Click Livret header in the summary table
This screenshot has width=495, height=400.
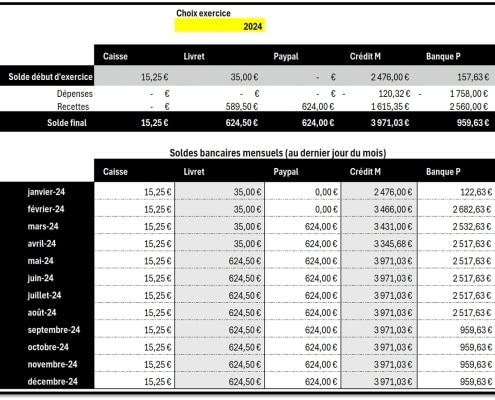(194, 56)
